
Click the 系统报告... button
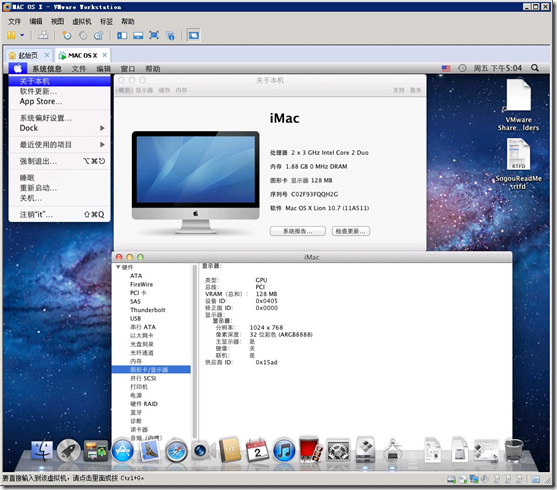pos(298,231)
